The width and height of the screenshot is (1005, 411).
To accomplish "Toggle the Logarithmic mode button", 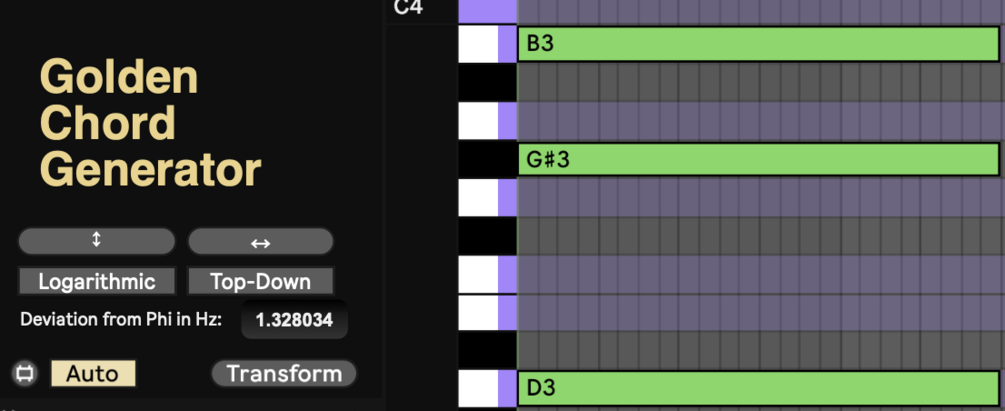I will point(97,282).
